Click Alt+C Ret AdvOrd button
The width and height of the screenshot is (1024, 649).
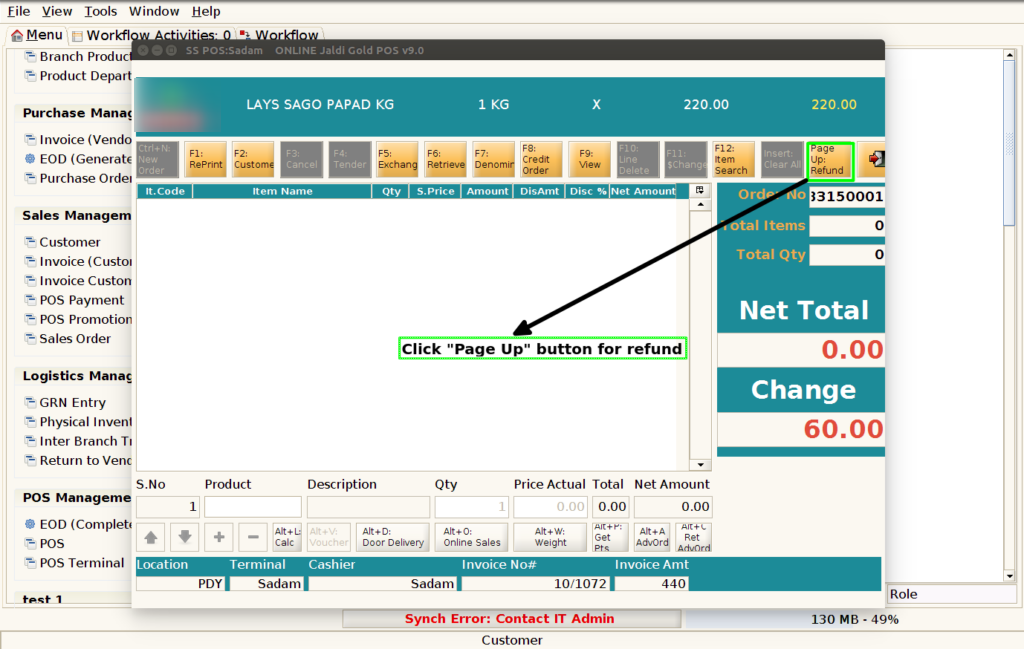click(x=694, y=537)
